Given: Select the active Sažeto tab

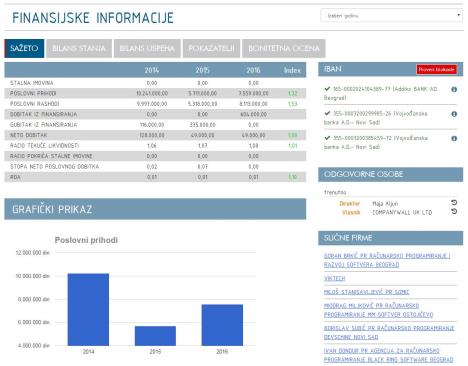Looking at the screenshot, I should (24, 48).
